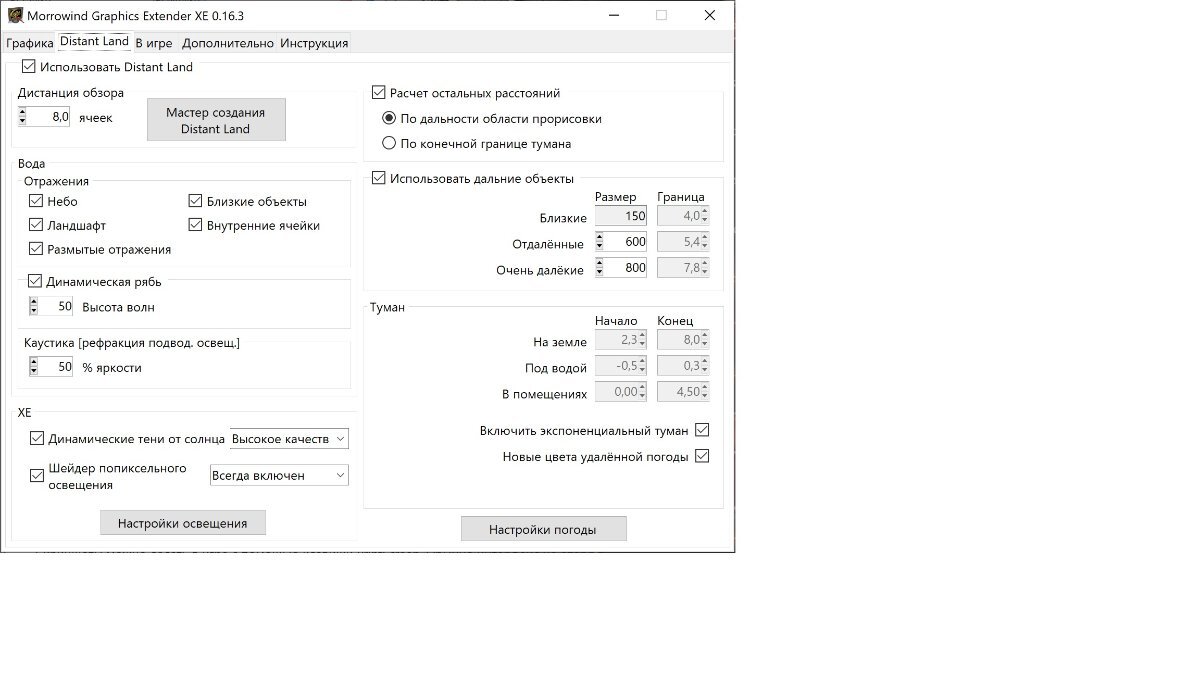Click the Высота волн value field

click(x=56, y=307)
